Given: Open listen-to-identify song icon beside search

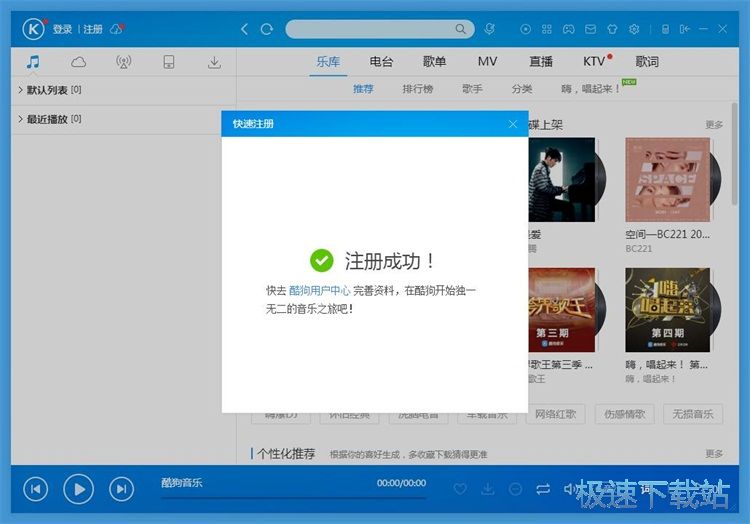Looking at the screenshot, I should [489, 29].
